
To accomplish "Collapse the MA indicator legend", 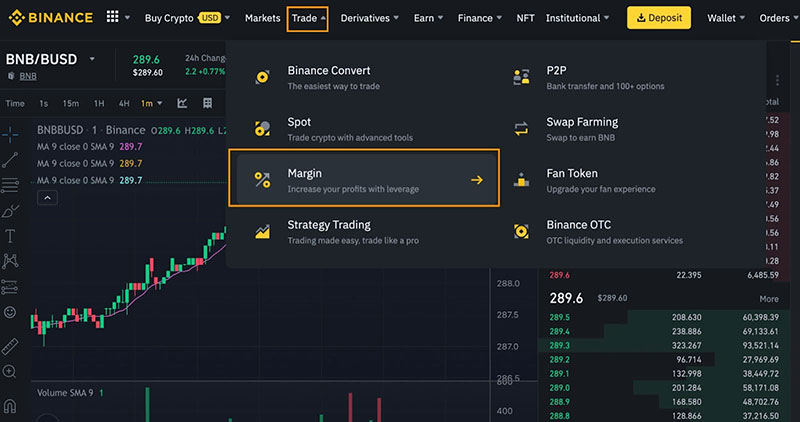I will (x=46, y=198).
